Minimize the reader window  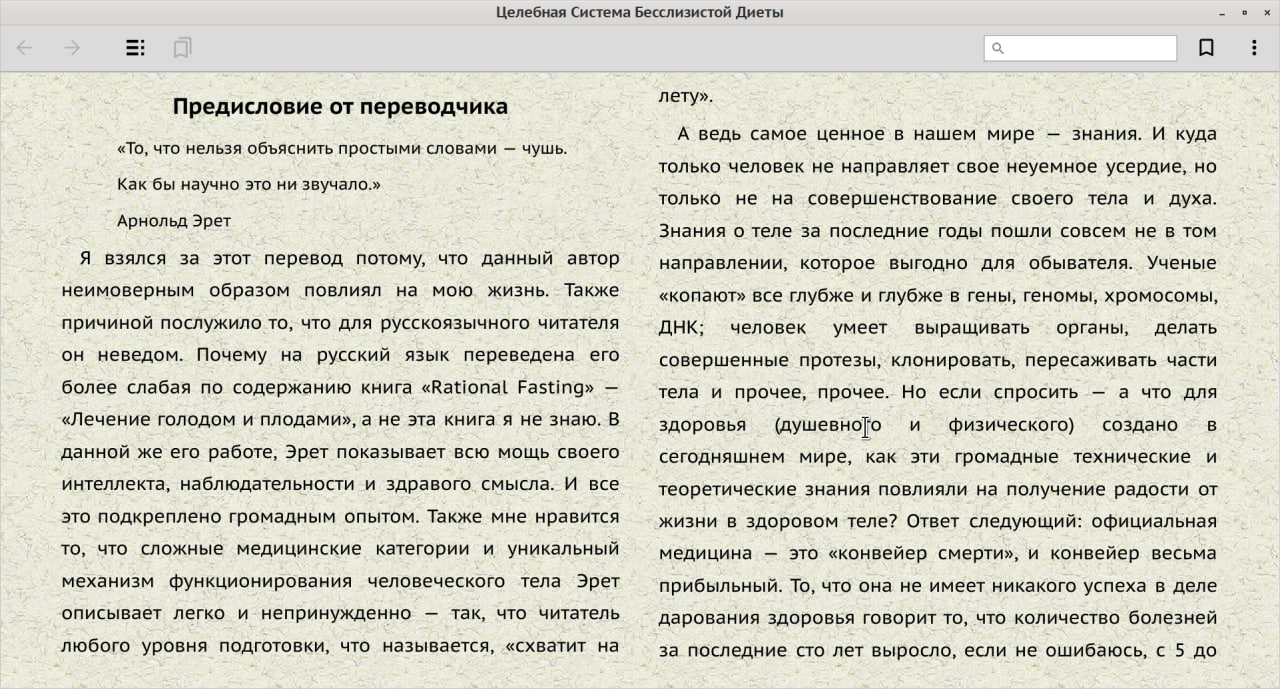pyautogui.click(x=1222, y=13)
